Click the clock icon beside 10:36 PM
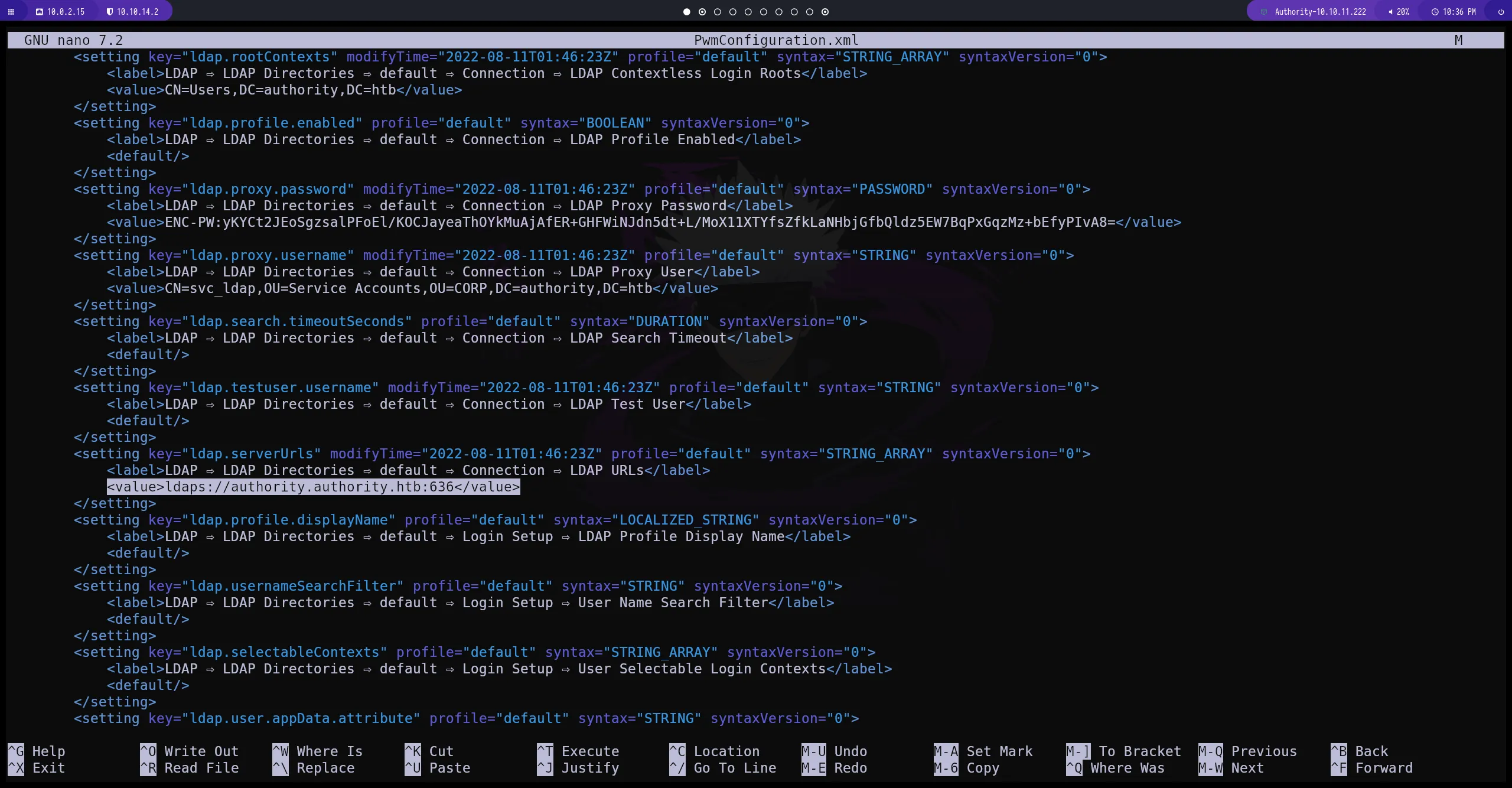The width and height of the screenshot is (1512, 788). [x=1435, y=11]
